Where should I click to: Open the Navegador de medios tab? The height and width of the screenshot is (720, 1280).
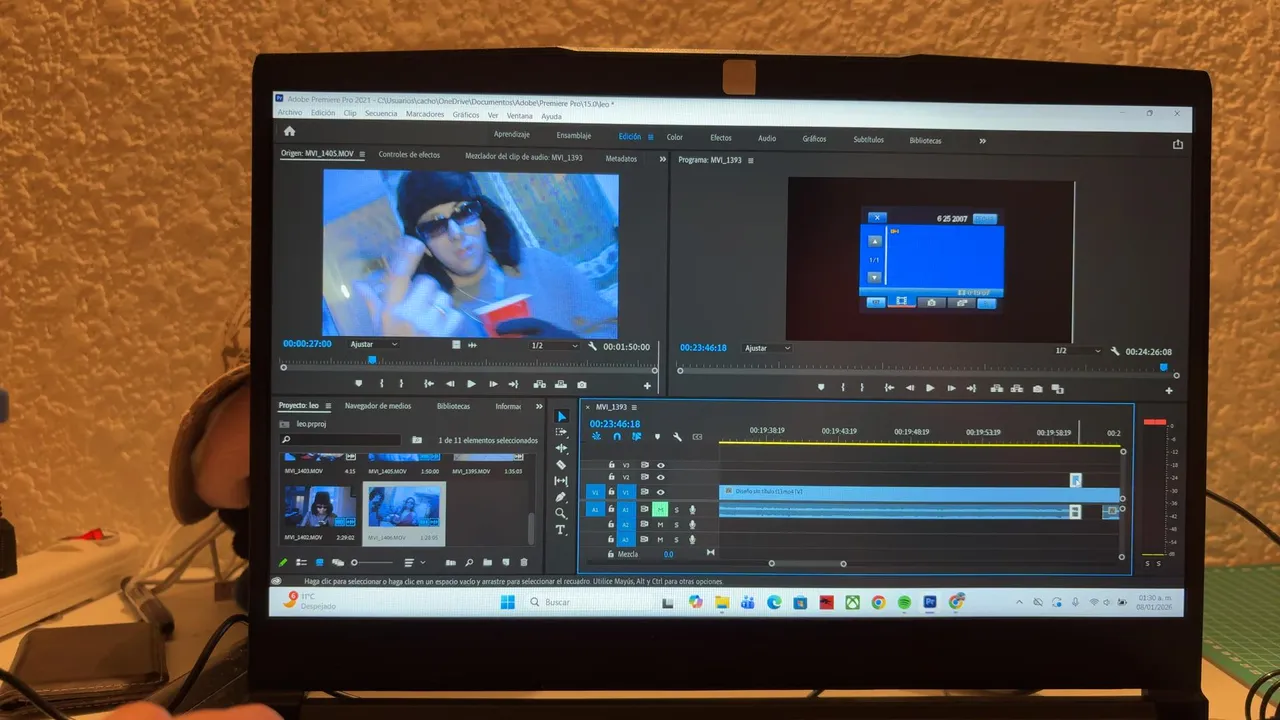pyautogui.click(x=378, y=406)
